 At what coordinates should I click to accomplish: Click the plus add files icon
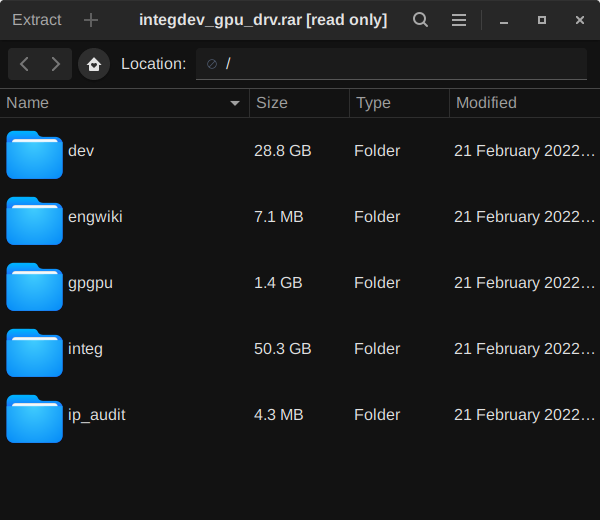coord(91,20)
